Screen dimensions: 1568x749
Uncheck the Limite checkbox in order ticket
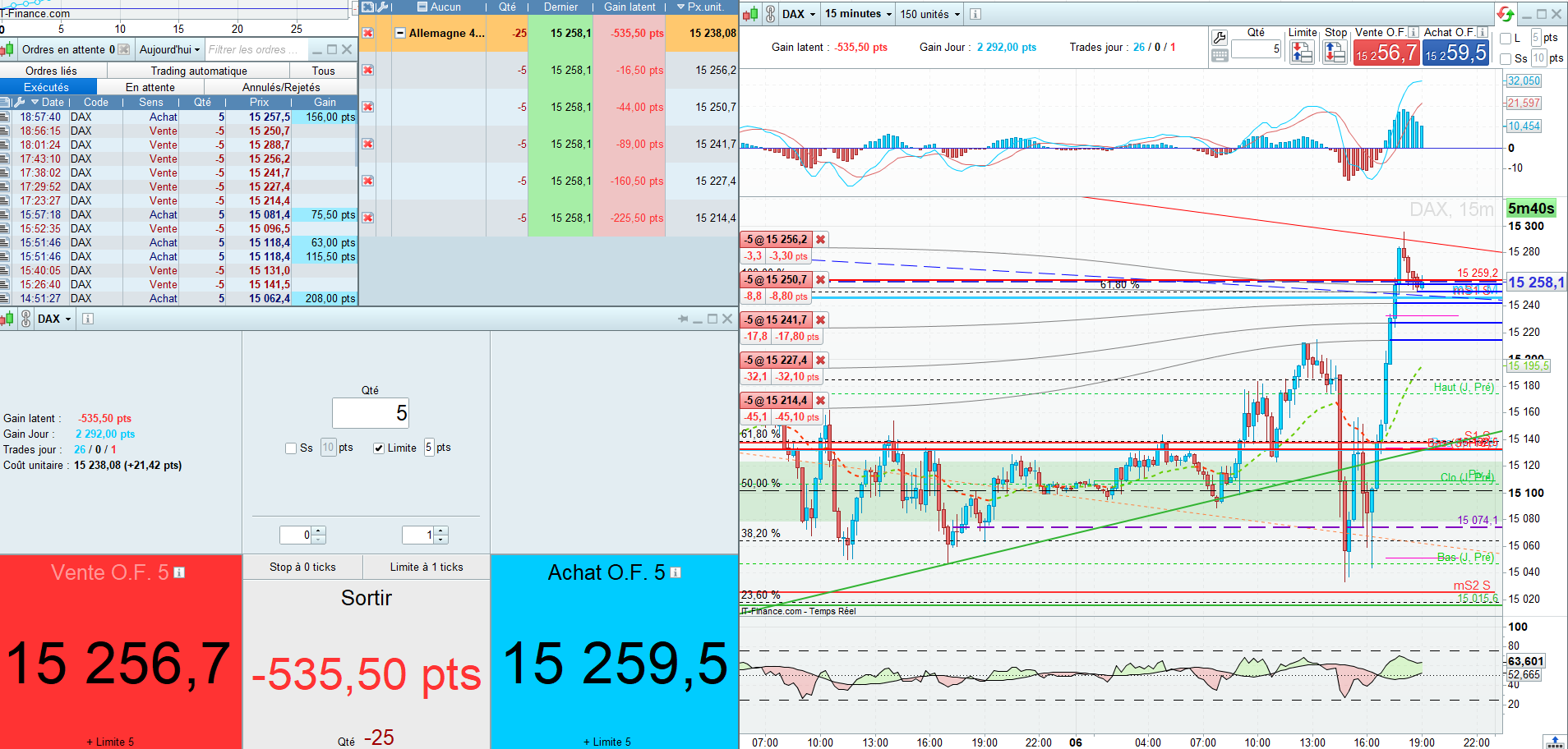tap(378, 448)
